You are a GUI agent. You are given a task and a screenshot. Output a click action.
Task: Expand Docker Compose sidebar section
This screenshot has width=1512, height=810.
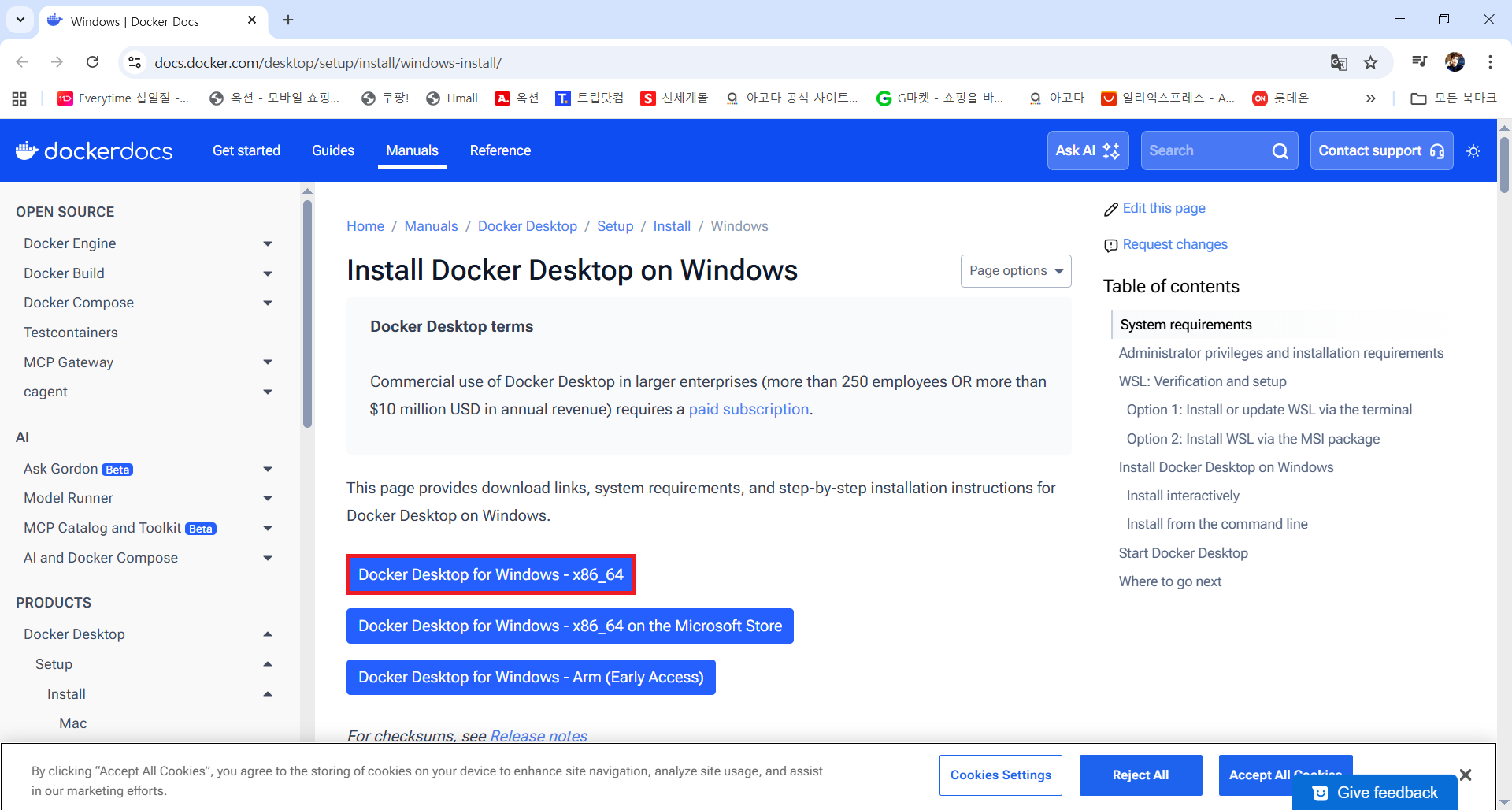(x=268, y=303)
